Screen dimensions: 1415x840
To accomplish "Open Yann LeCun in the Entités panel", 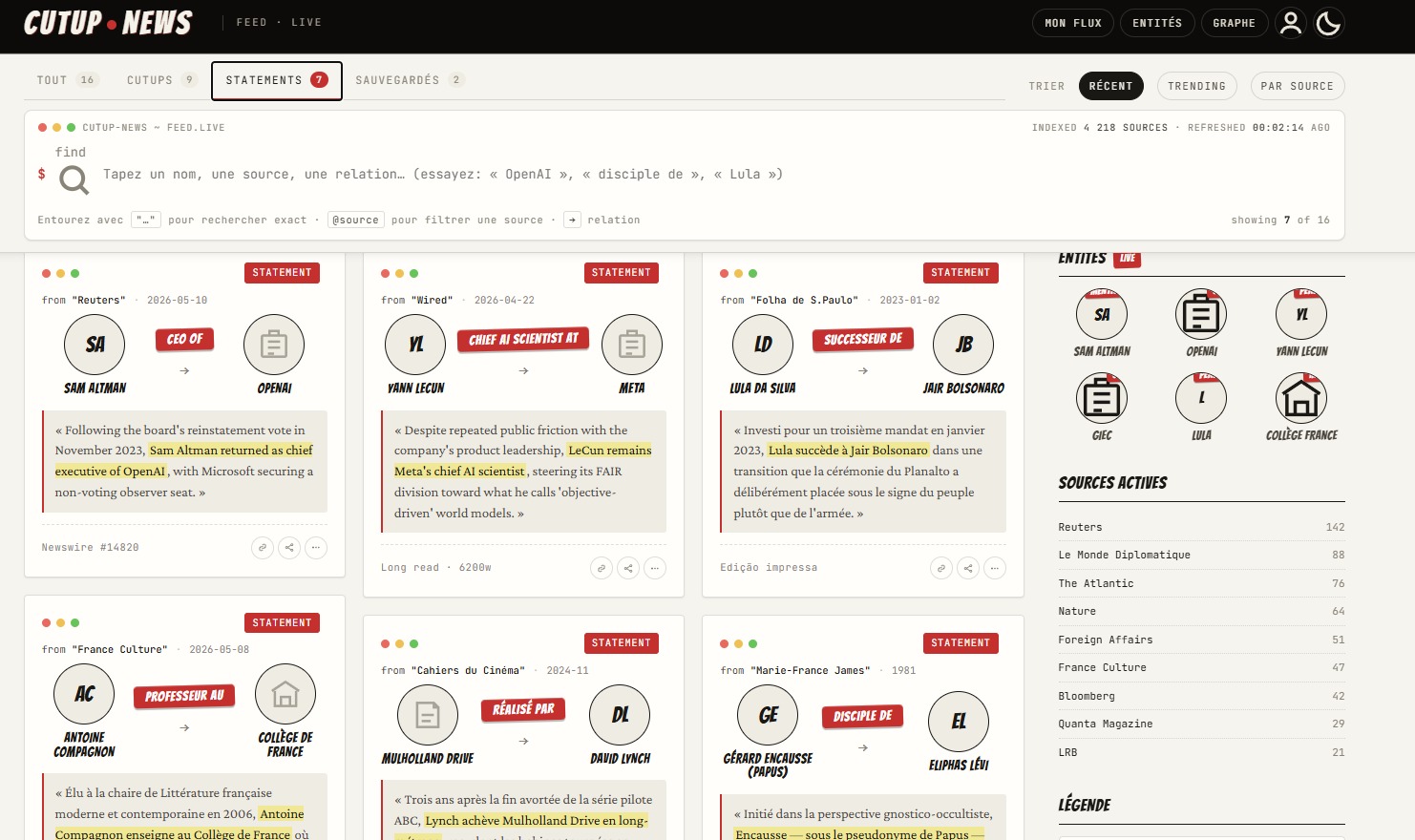I will (x=1301, y=324).
